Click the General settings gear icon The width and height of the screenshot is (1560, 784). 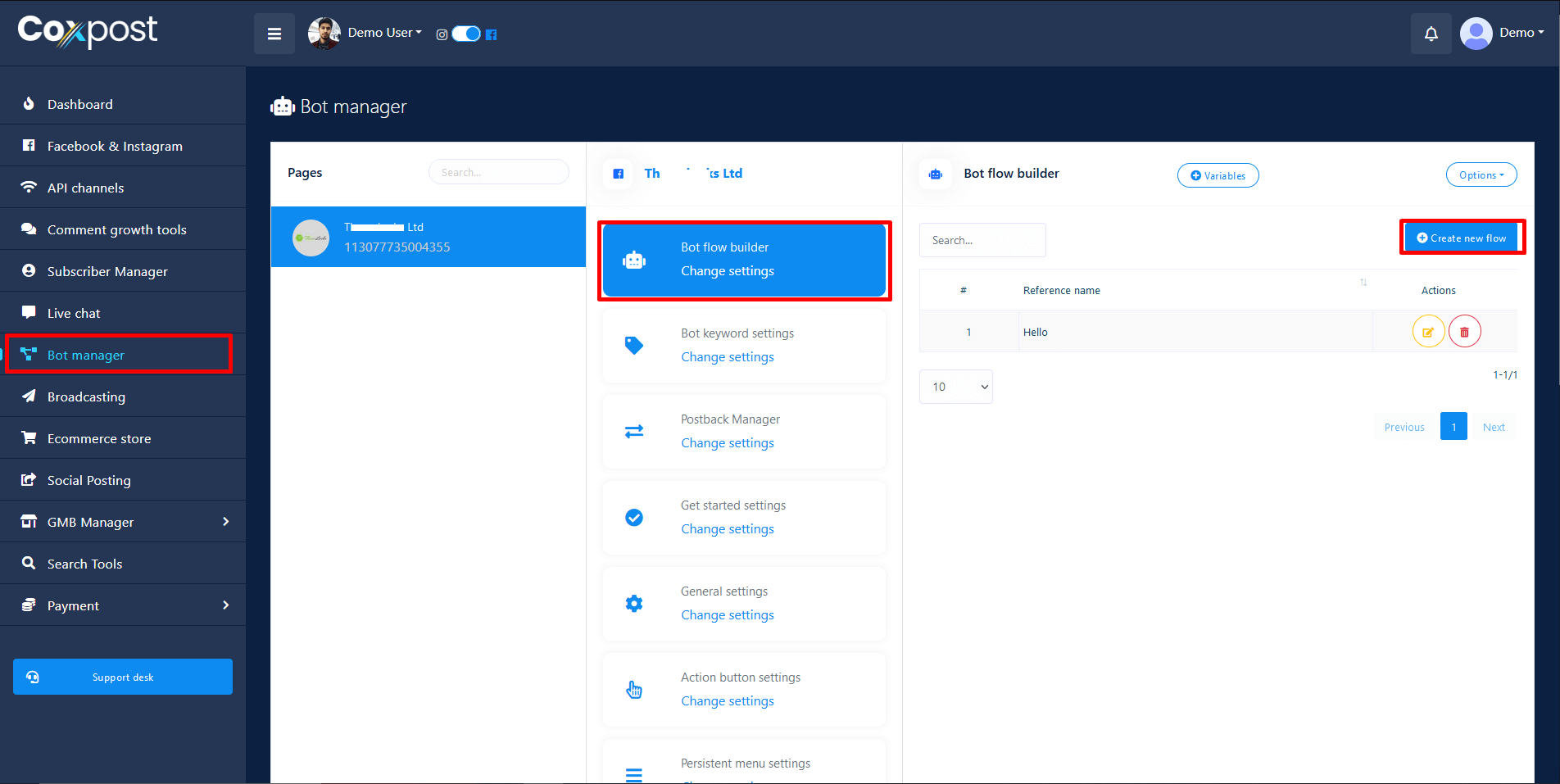click(x=634, y=604)
